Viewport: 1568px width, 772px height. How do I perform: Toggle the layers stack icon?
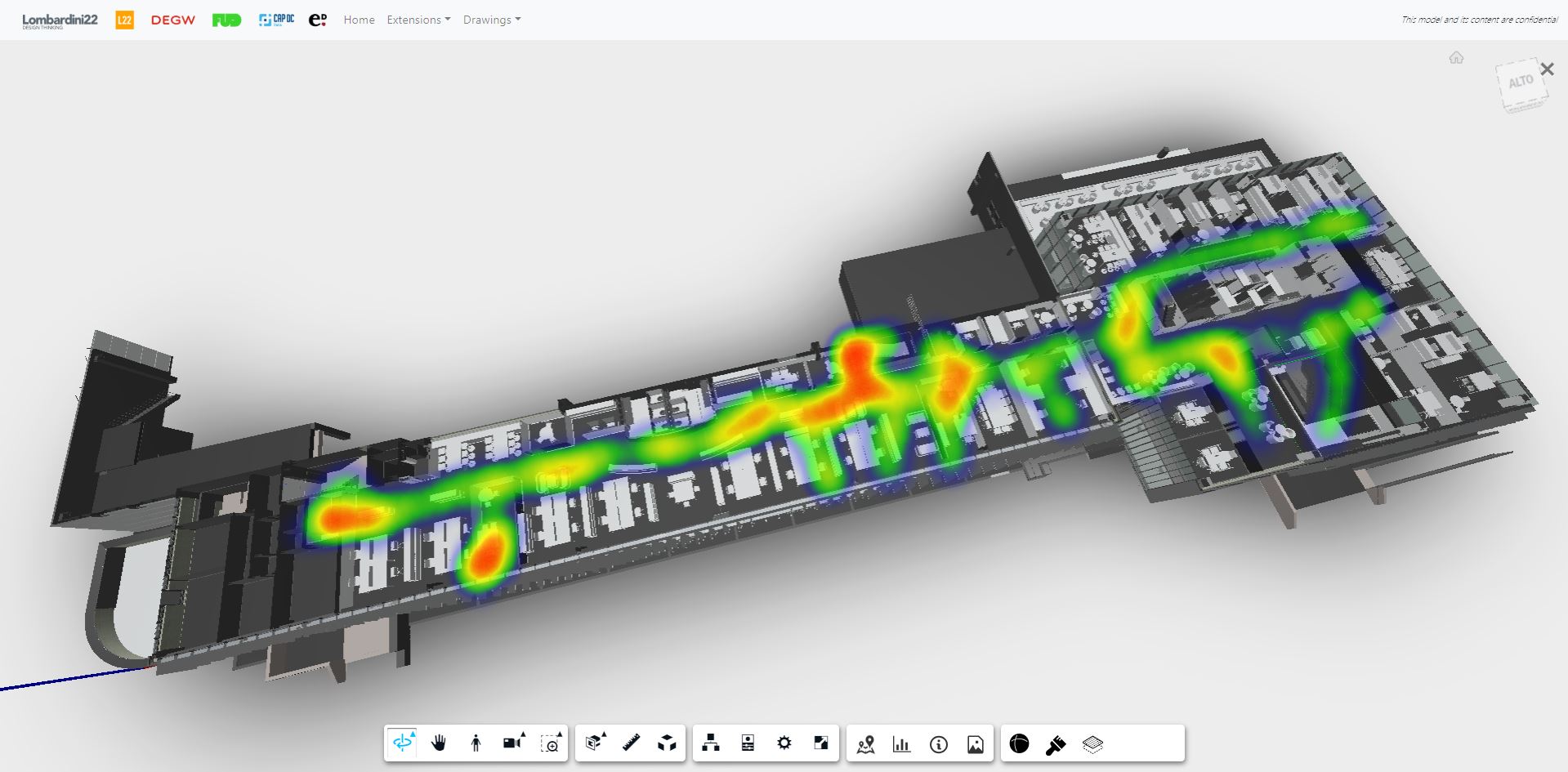click(x=1092, y=743)
